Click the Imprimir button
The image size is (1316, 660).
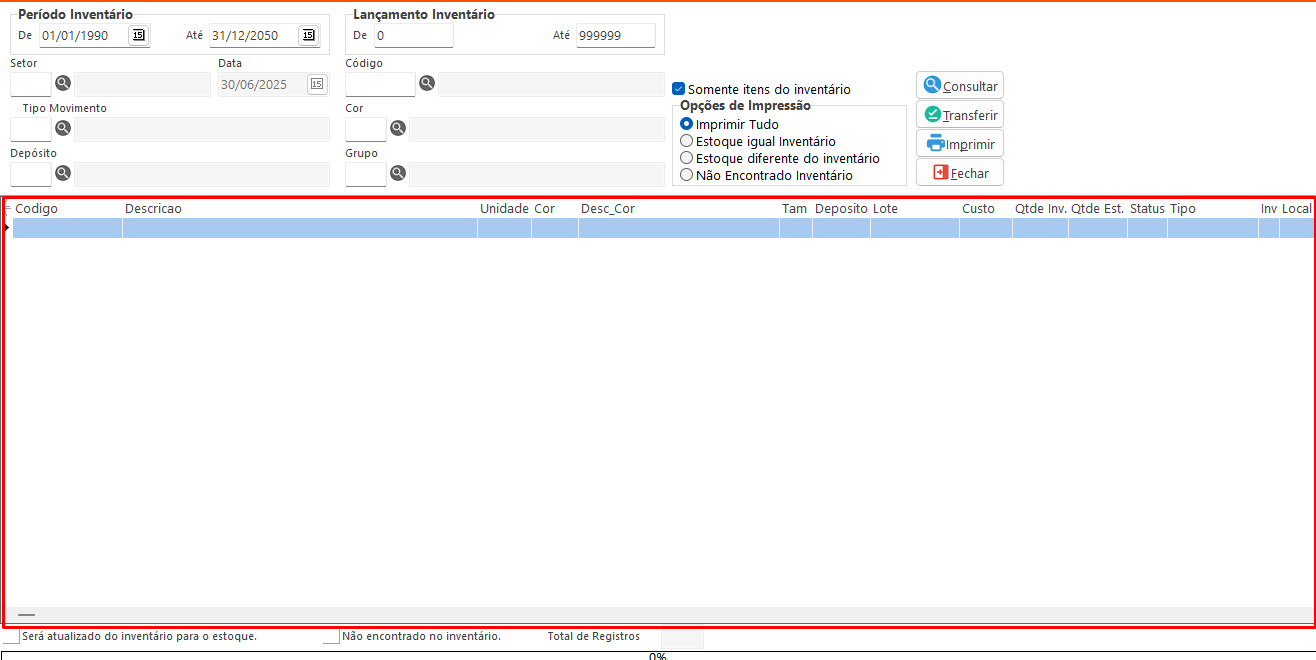click(x=959, y=144)
